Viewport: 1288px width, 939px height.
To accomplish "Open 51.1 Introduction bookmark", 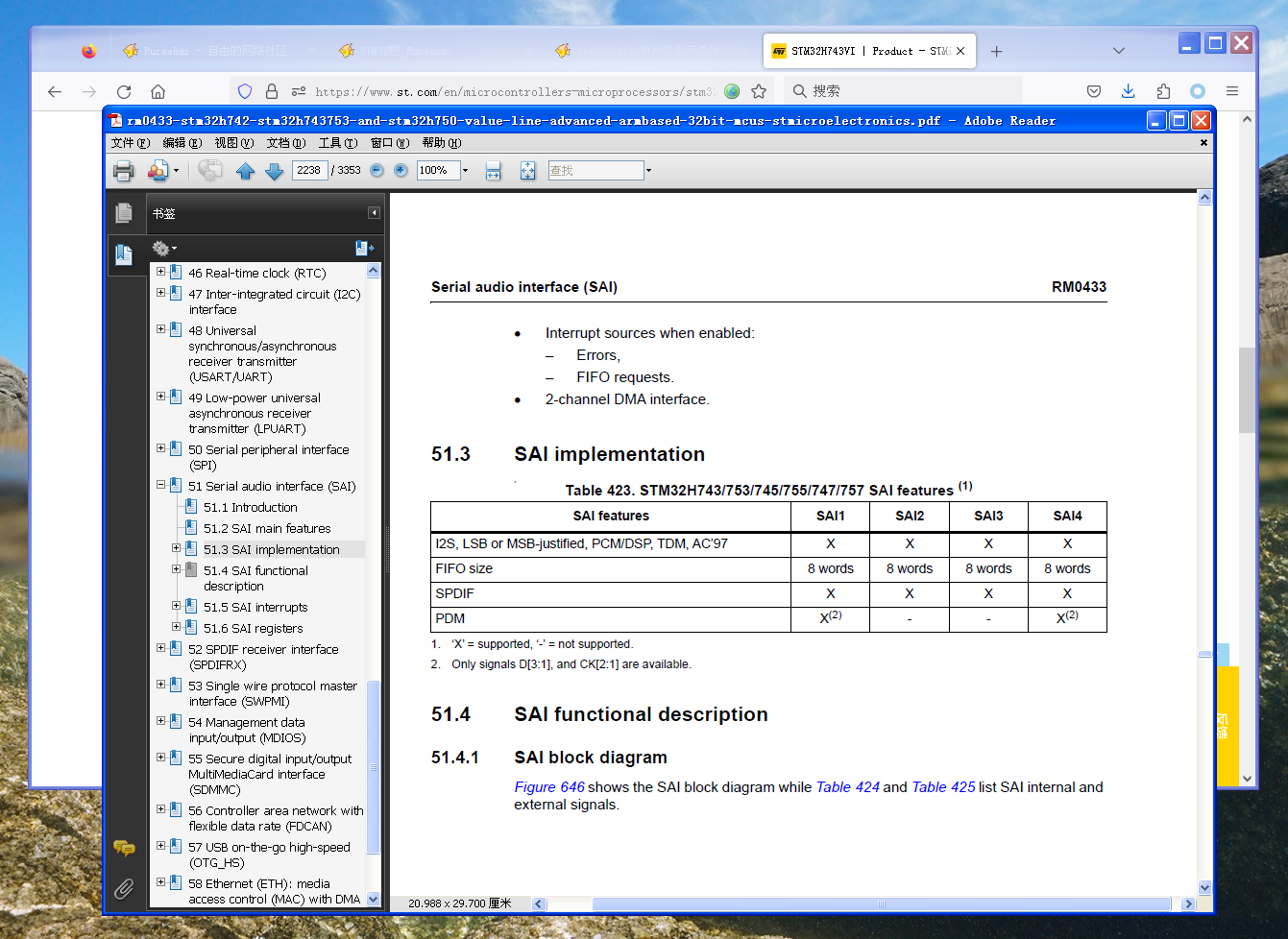I will [251, 507].
